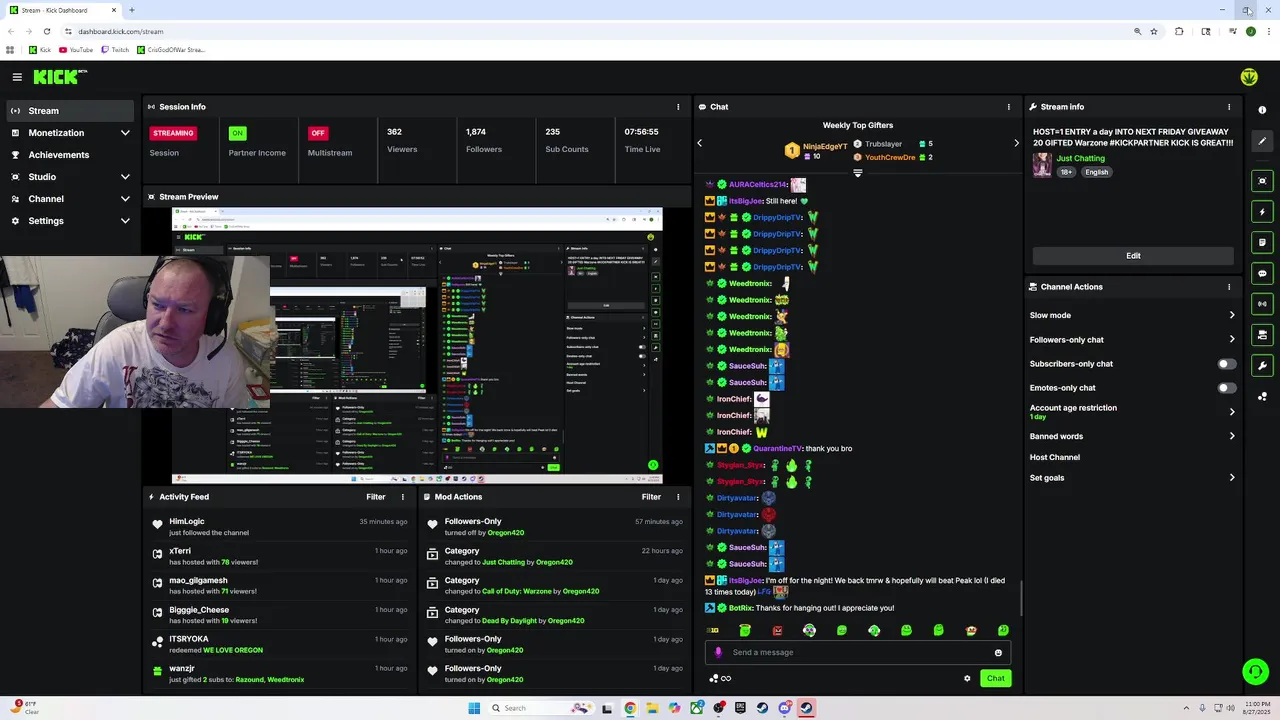Open Channel Actions three-dot options menu
Screen dimensions: 1280x720
[1229, 287]
